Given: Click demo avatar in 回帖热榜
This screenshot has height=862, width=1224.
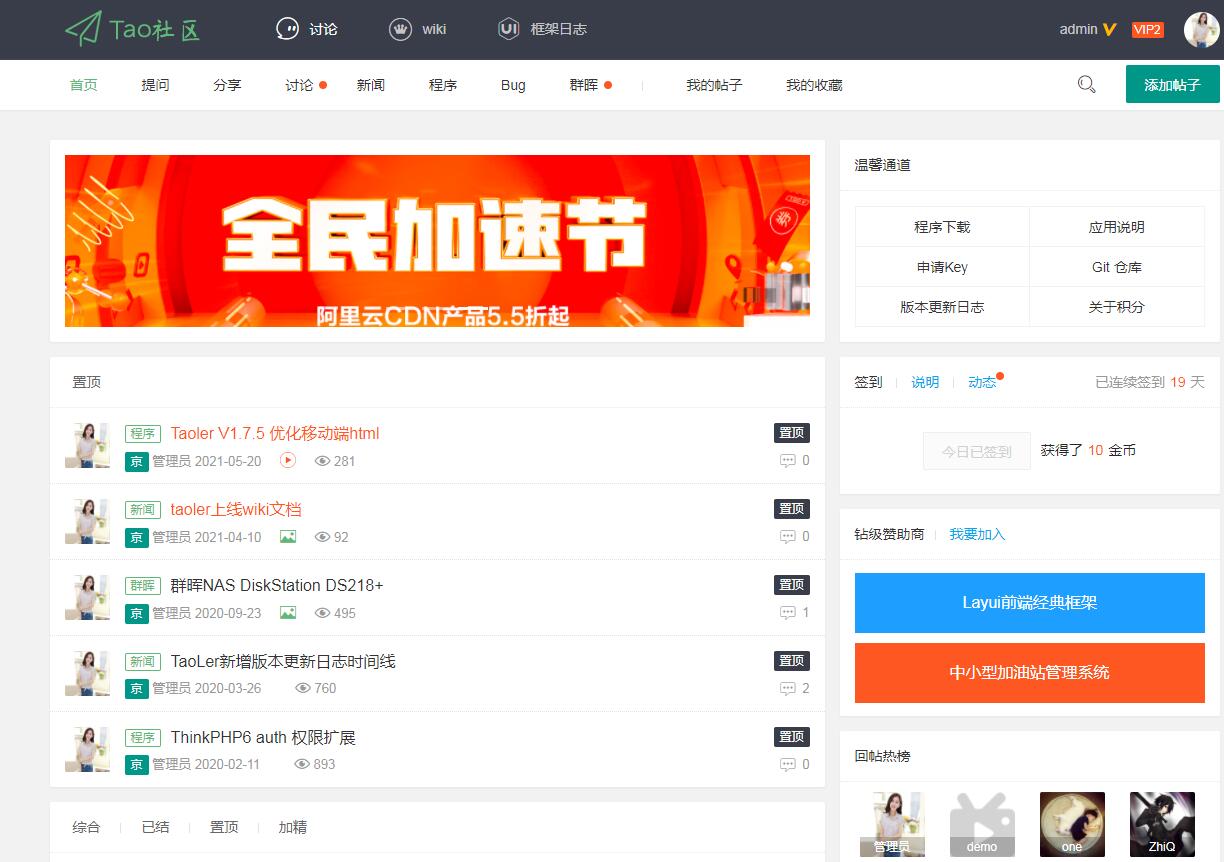Looking at the screenshot, I should 982,824.
